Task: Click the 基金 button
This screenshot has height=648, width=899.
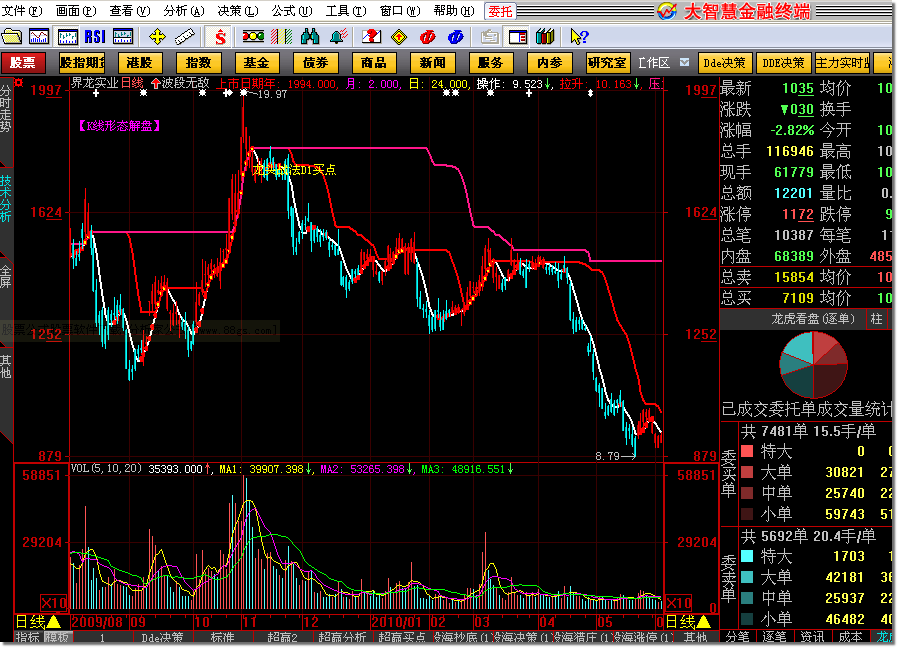Action: [x=256, y=63]
